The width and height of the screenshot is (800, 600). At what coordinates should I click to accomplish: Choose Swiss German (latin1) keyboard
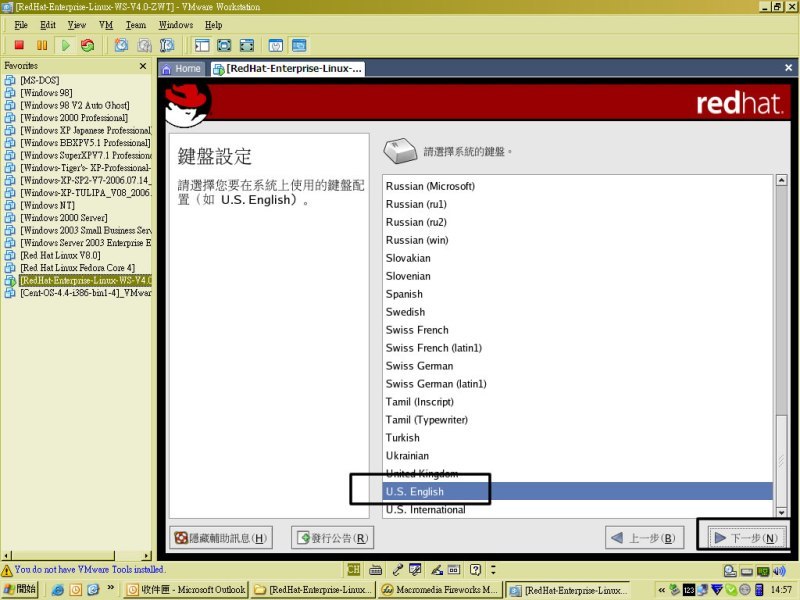pos(578,384)
